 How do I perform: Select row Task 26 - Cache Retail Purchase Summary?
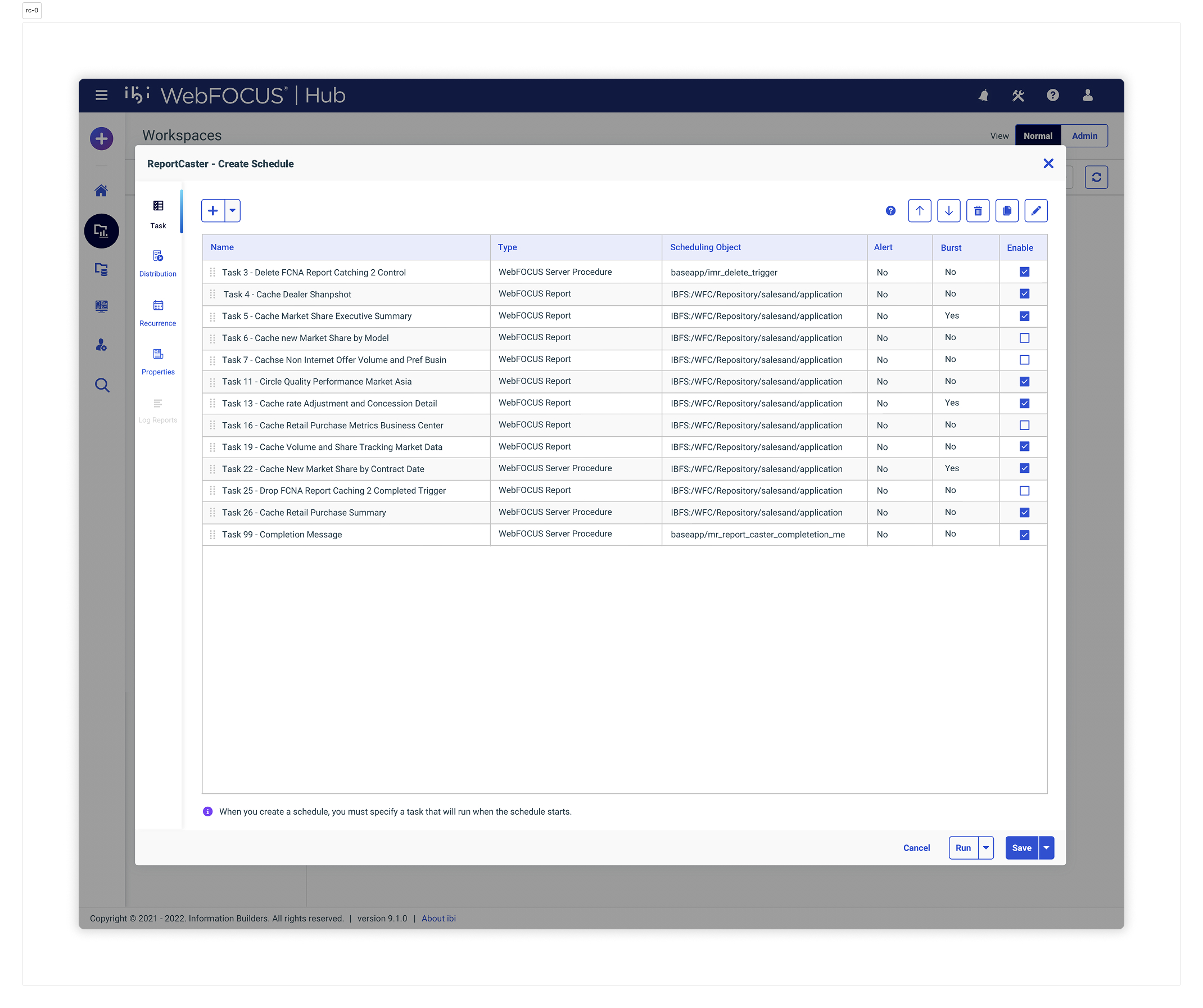click(x=625, y=512)
